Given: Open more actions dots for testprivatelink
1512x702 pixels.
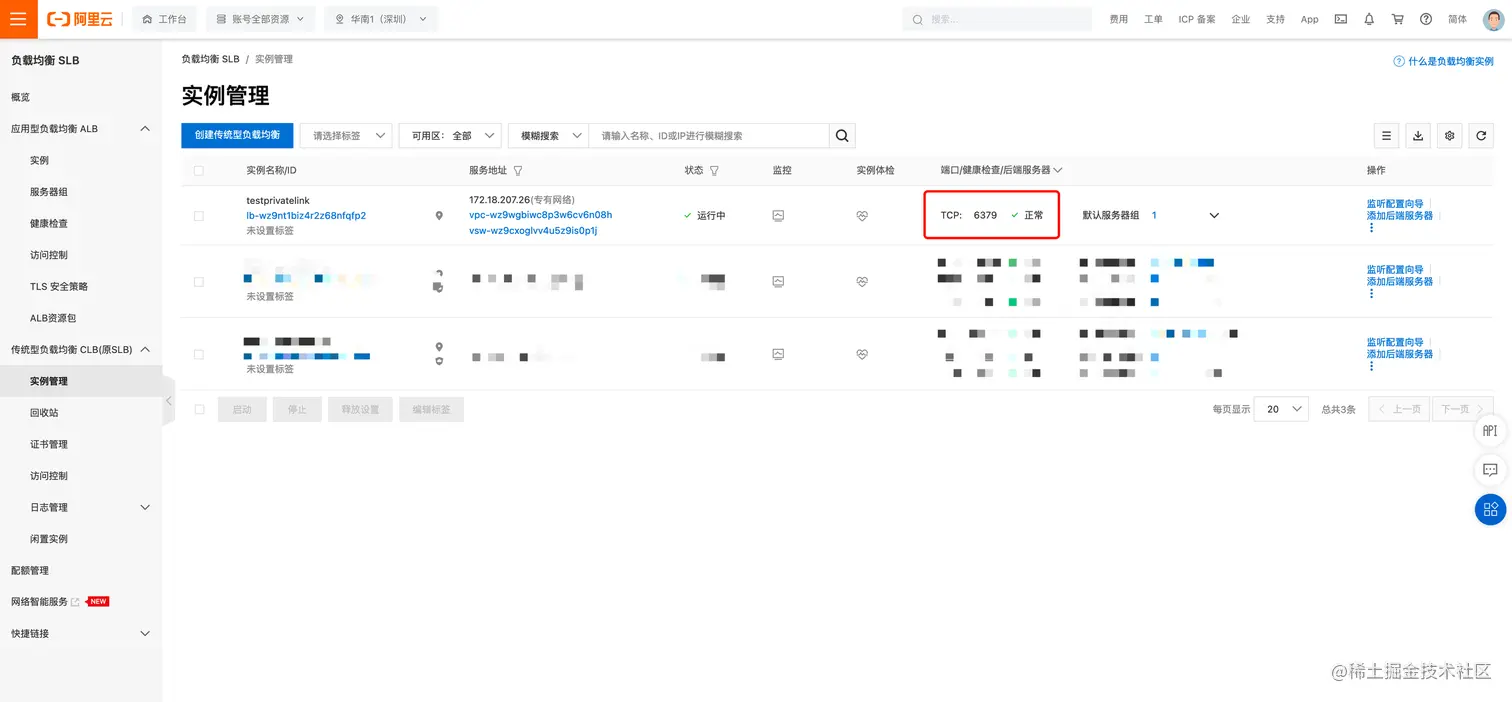Looking at the screenshot, I should click(1371, 228).
